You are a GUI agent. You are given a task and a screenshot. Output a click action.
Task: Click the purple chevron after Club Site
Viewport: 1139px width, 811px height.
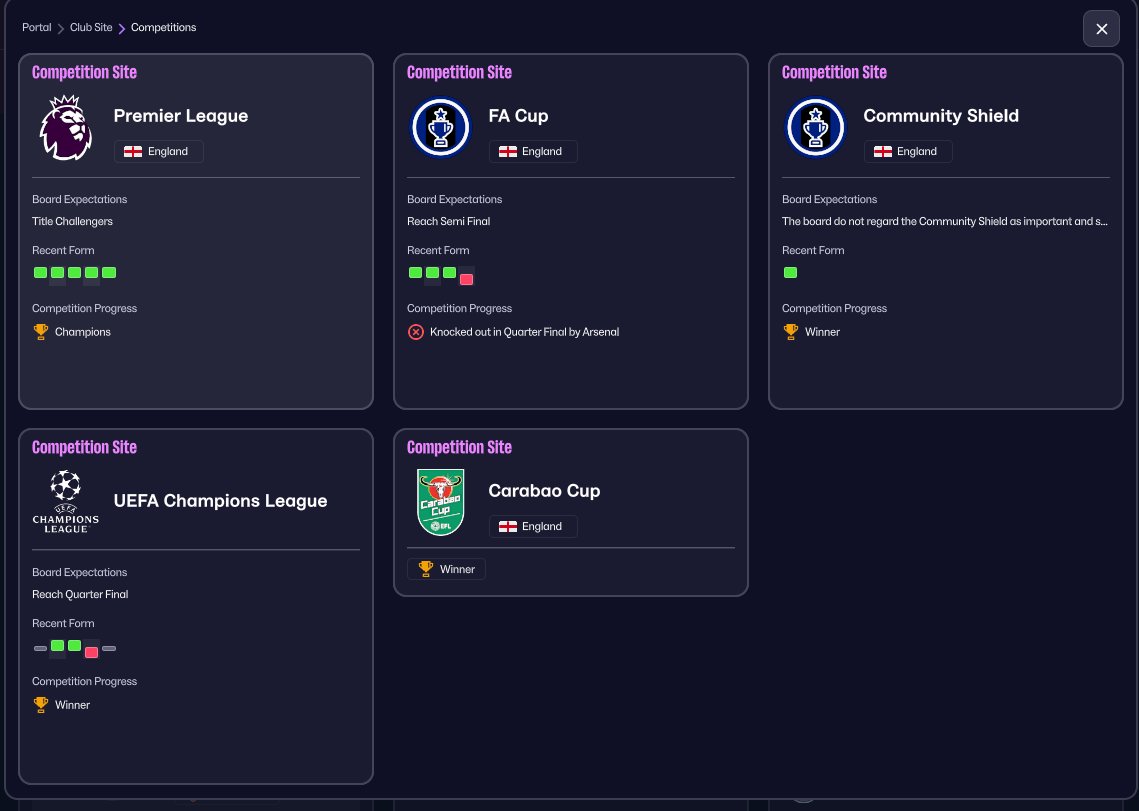(x=122, y=28)
